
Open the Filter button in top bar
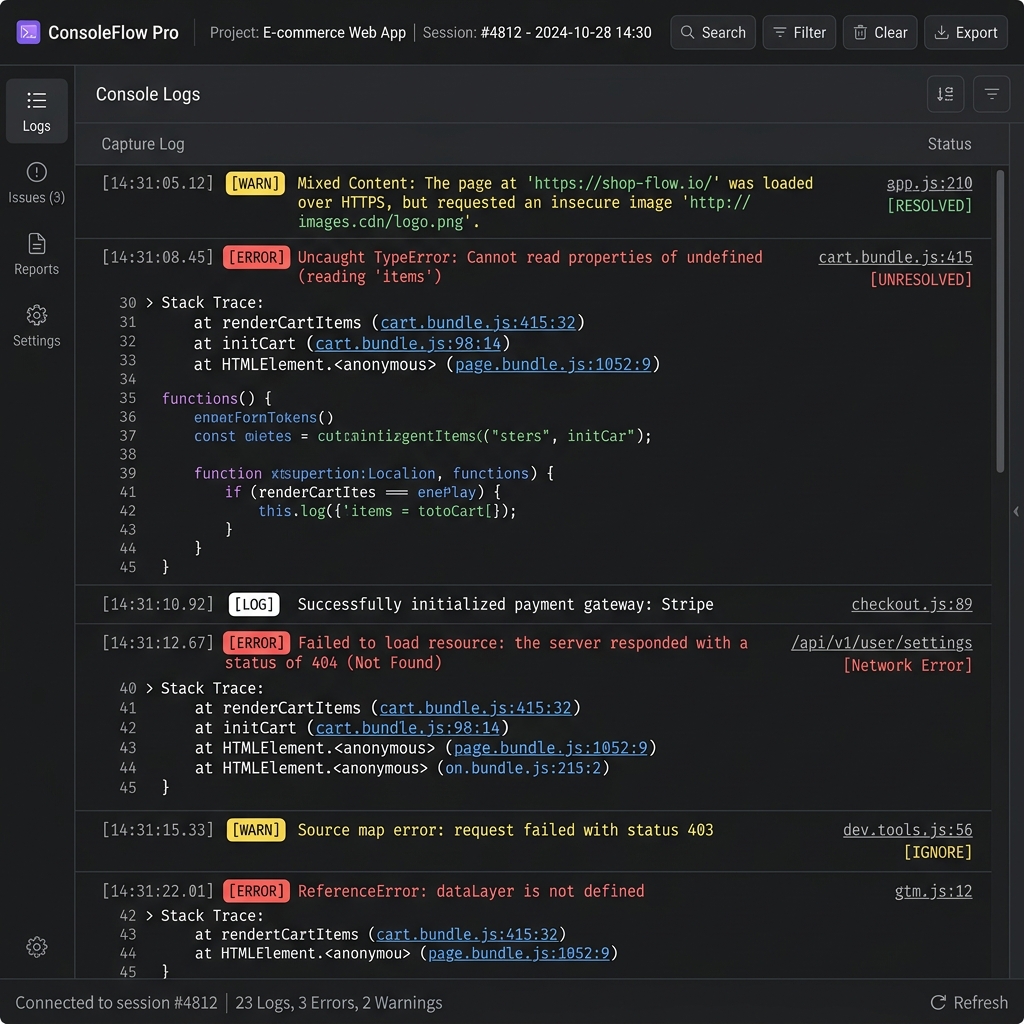(x=799, y=33)
